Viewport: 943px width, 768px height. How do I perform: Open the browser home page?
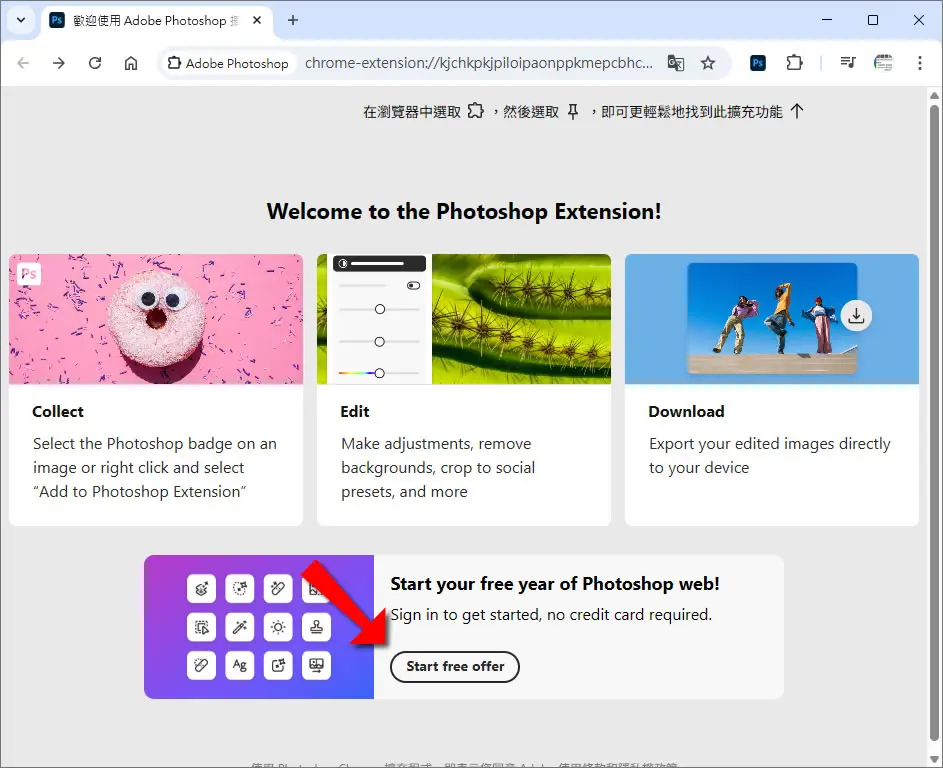[131, 63]
